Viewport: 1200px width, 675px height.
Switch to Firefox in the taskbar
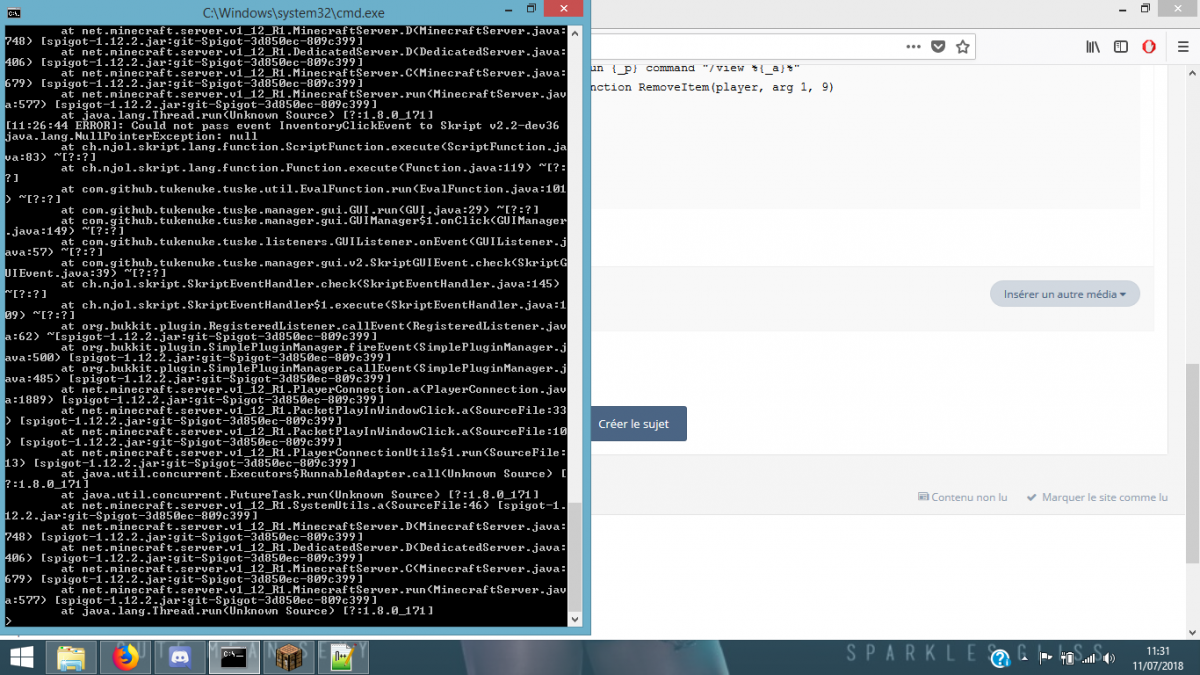click(x=125, y=658)
